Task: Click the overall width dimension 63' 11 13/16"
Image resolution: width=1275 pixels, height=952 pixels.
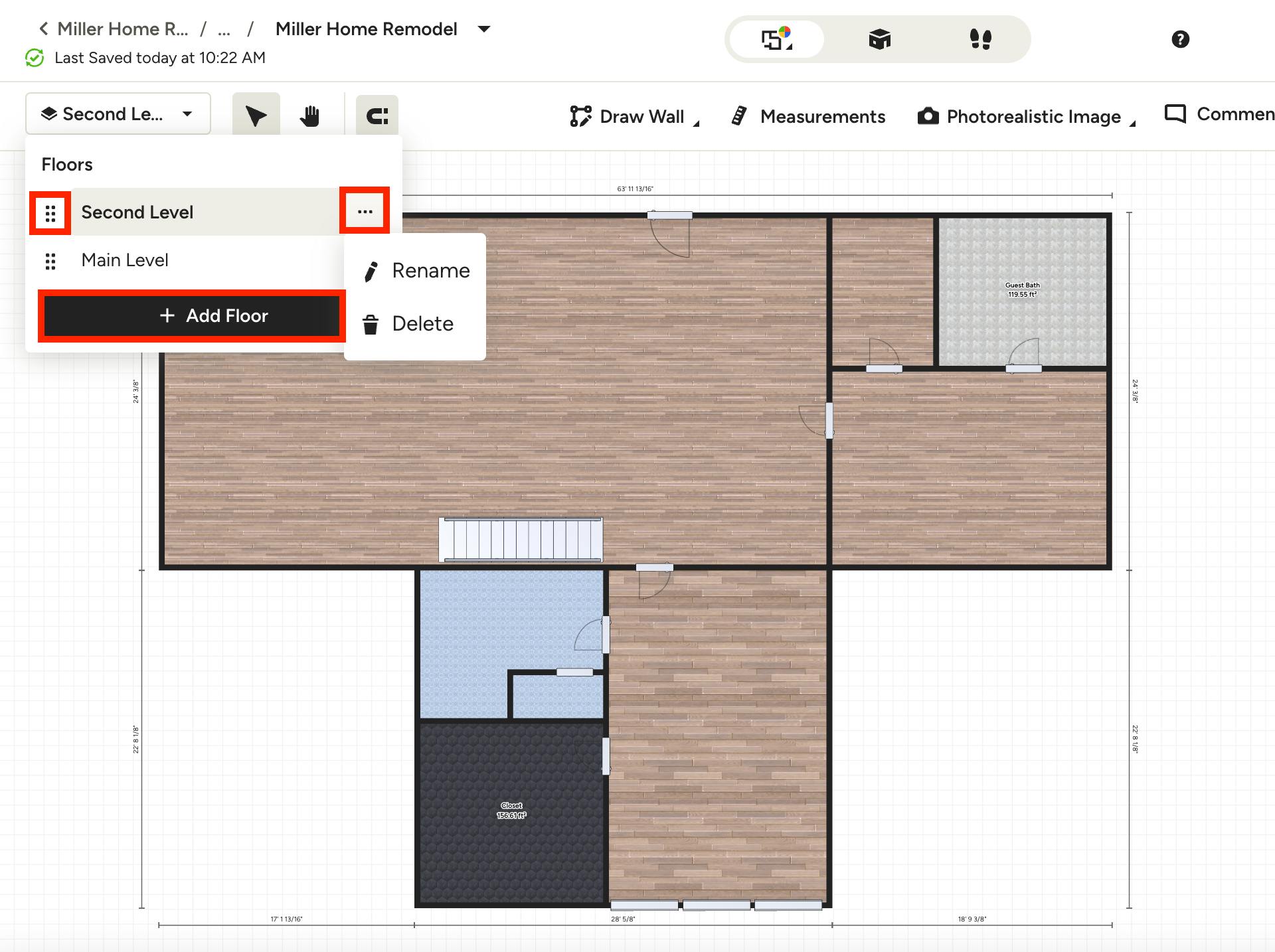Action: tap(636, 189)
